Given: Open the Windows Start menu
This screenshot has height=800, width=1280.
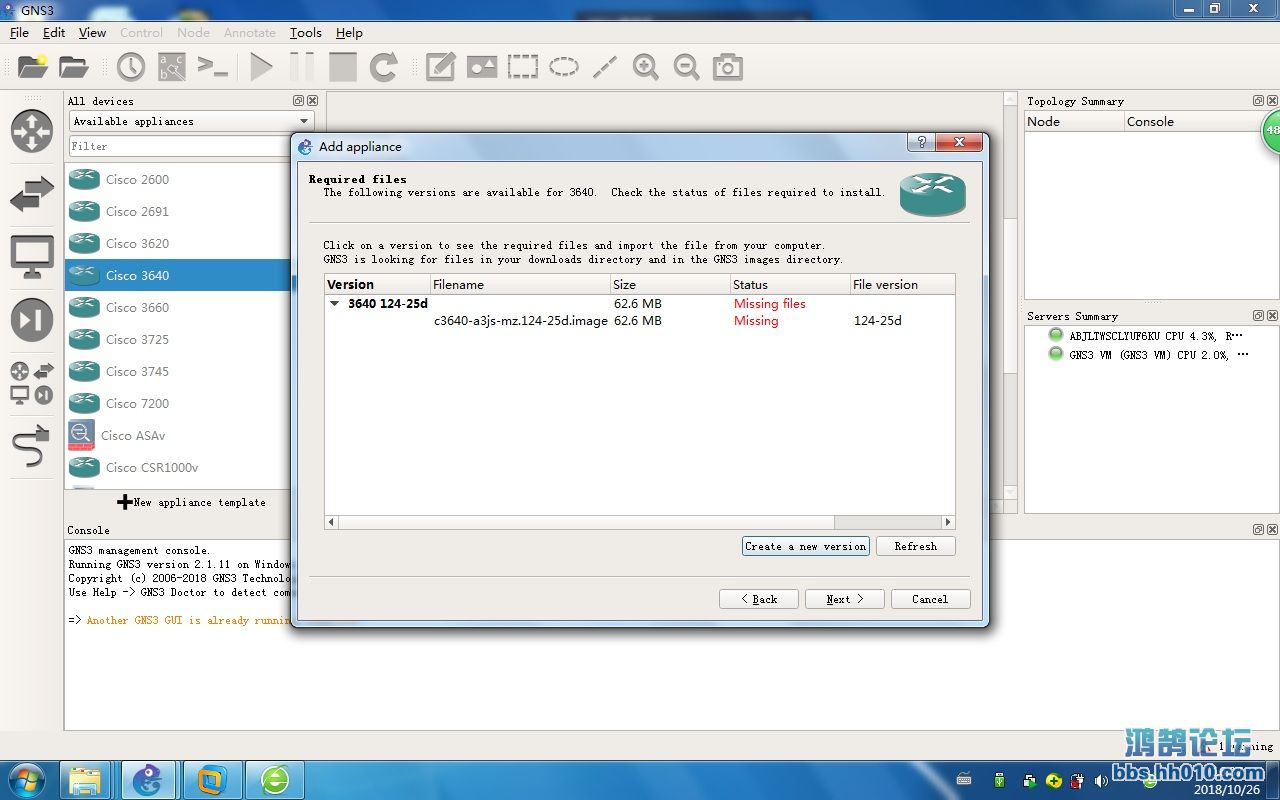Looking at the screenshot, I should [26, 780].
